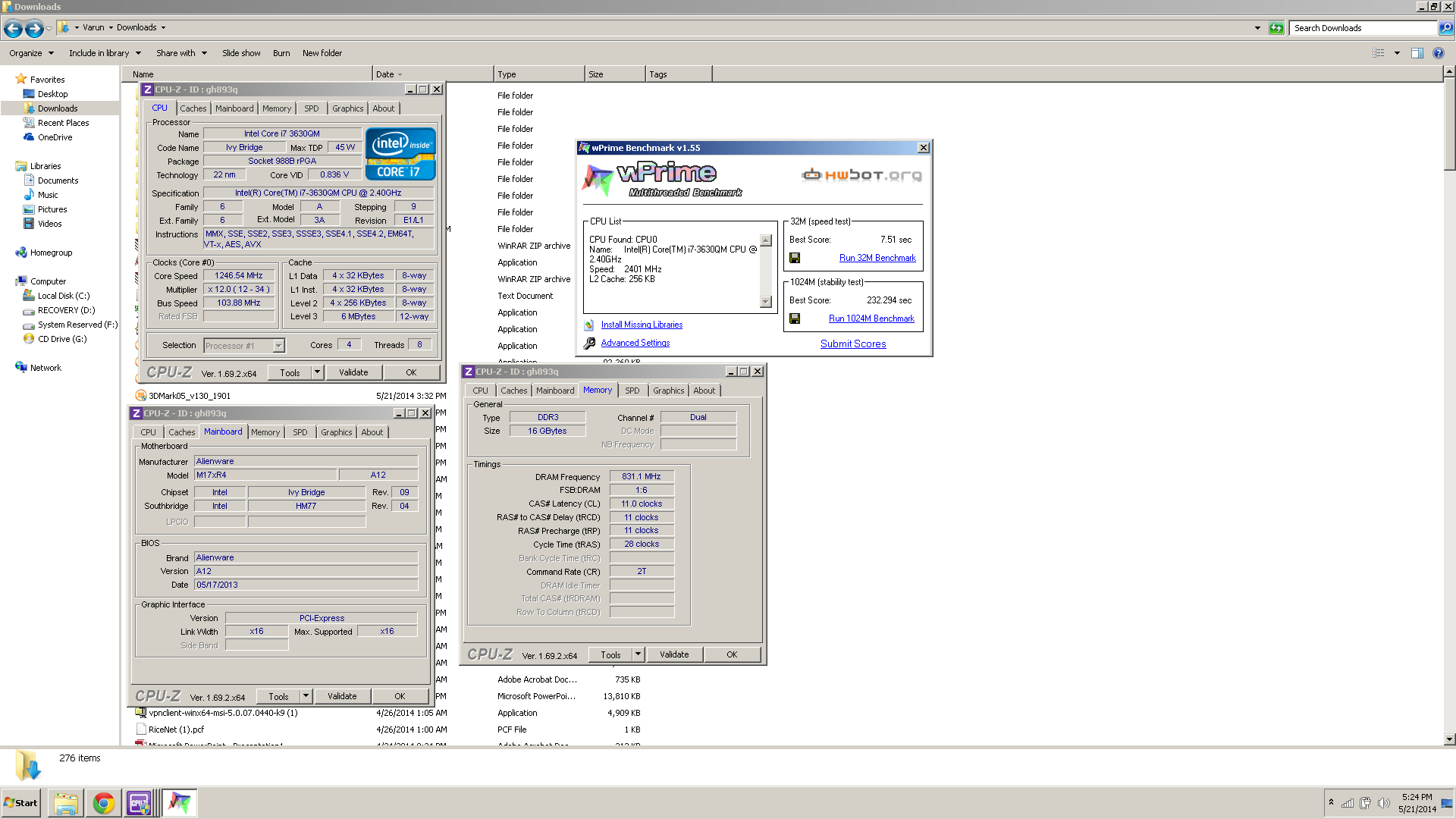This screenshot has width=1456, height=819.
Task: Click Run 32M Benchmark link
Action: [877, 258]
